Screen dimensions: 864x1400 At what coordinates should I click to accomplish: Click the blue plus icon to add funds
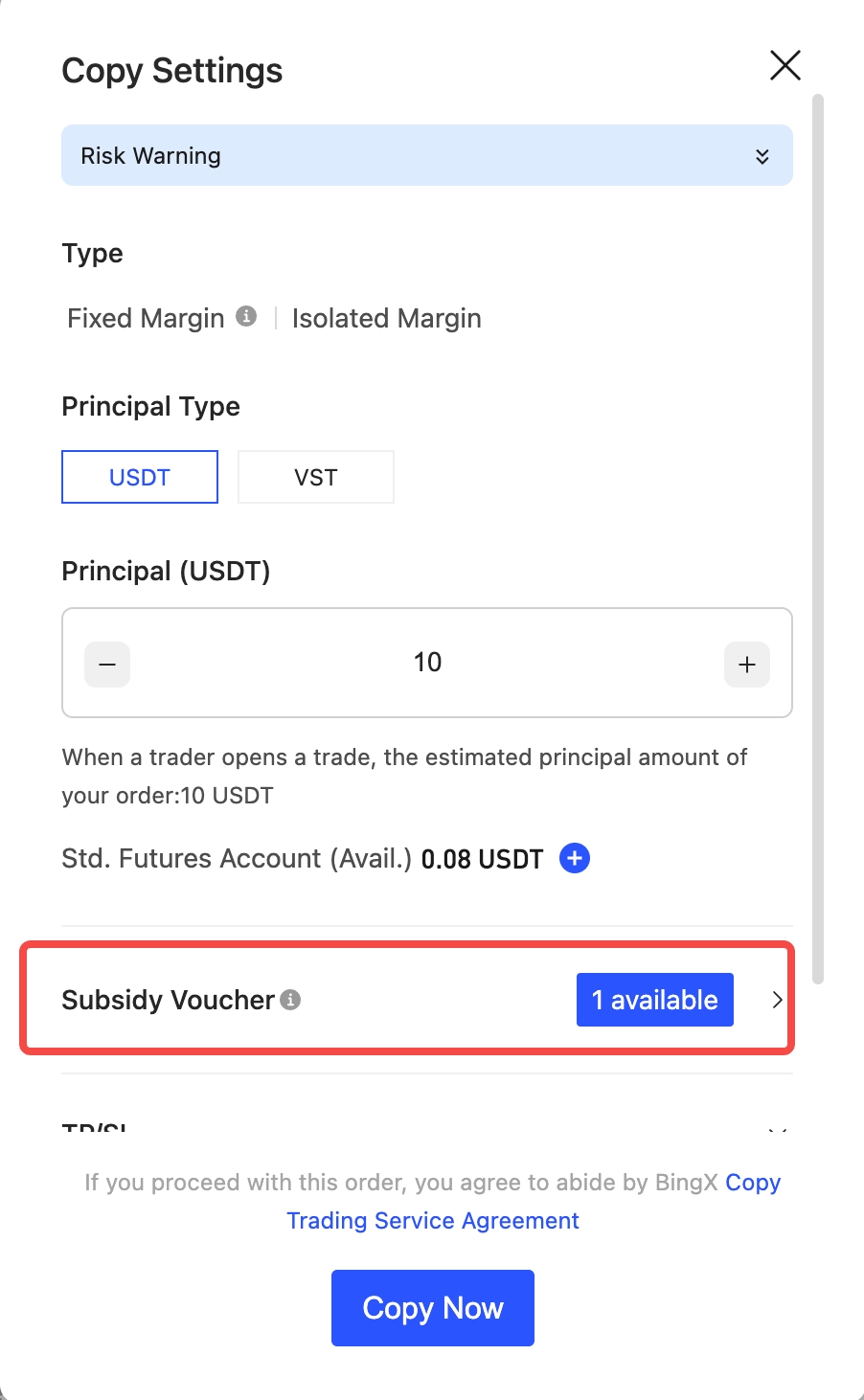575,858
